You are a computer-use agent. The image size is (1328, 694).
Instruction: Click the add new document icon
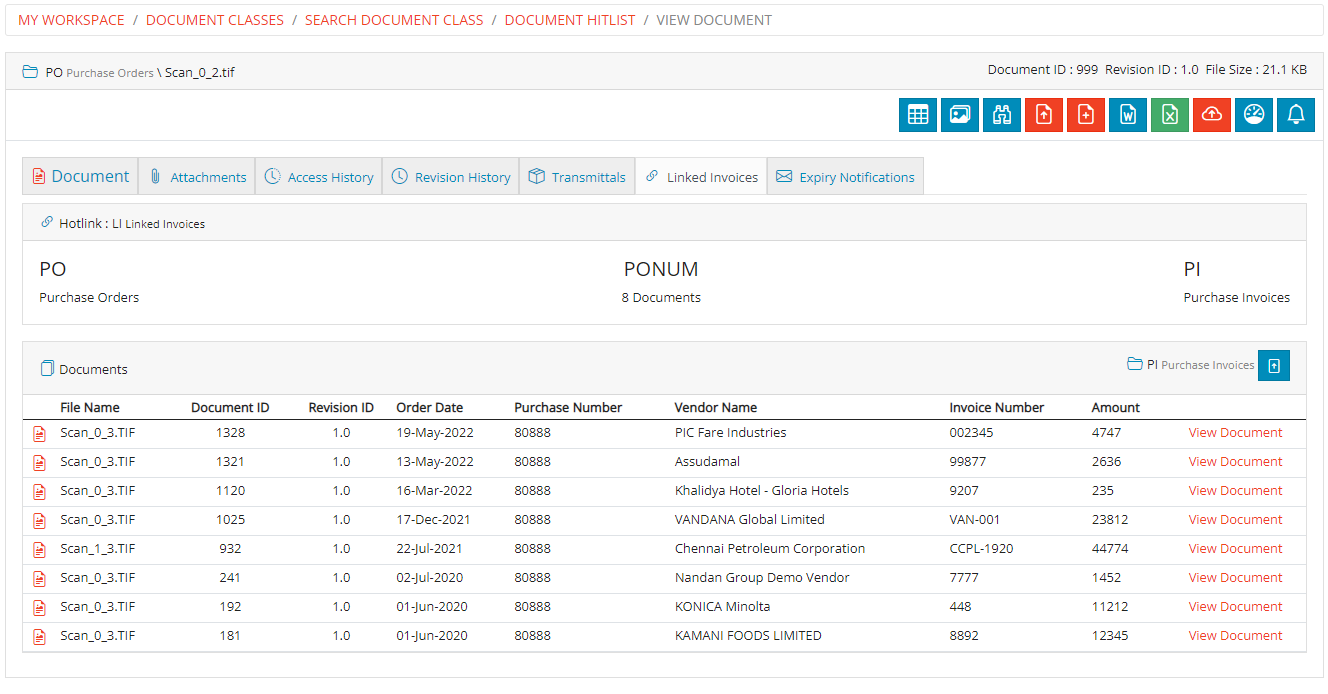click(x=1086, y=114)
